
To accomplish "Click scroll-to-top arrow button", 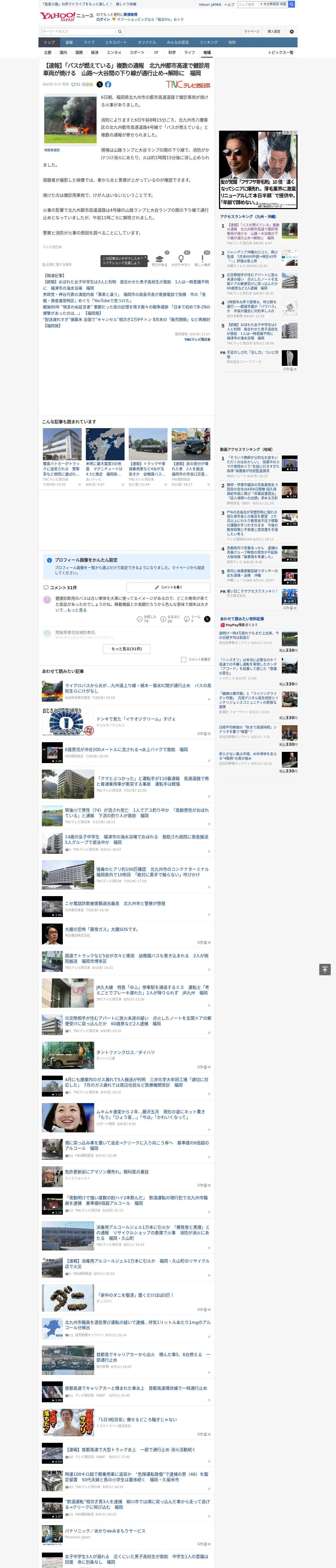I will 325,970.
